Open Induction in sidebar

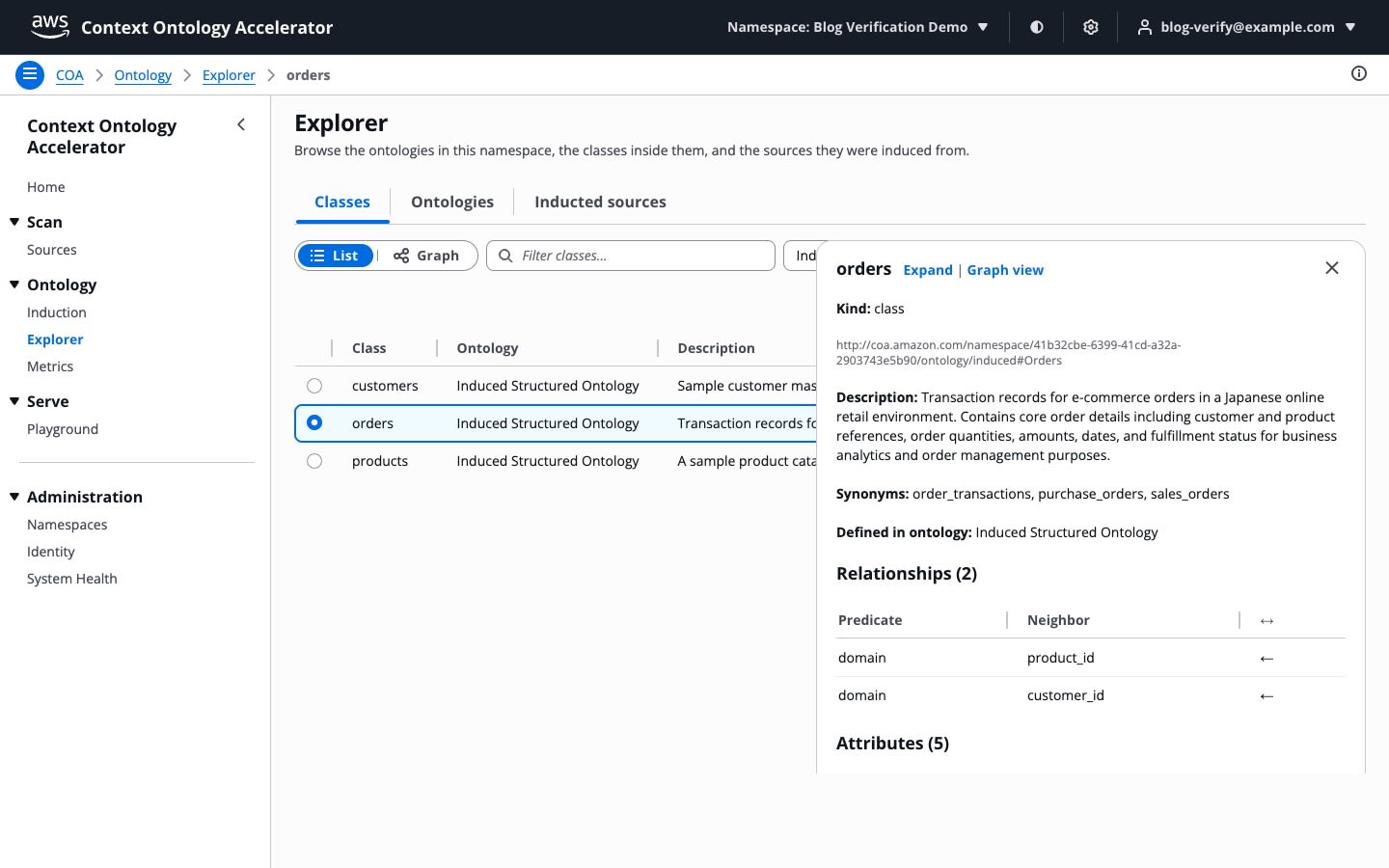(57, 312)
